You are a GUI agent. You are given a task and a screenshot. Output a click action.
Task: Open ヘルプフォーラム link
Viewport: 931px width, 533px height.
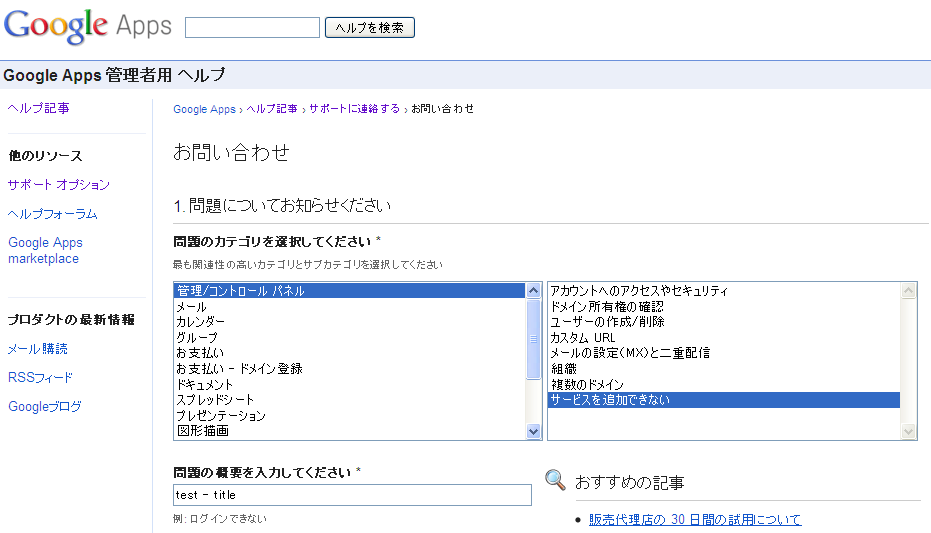coord(52,214)
